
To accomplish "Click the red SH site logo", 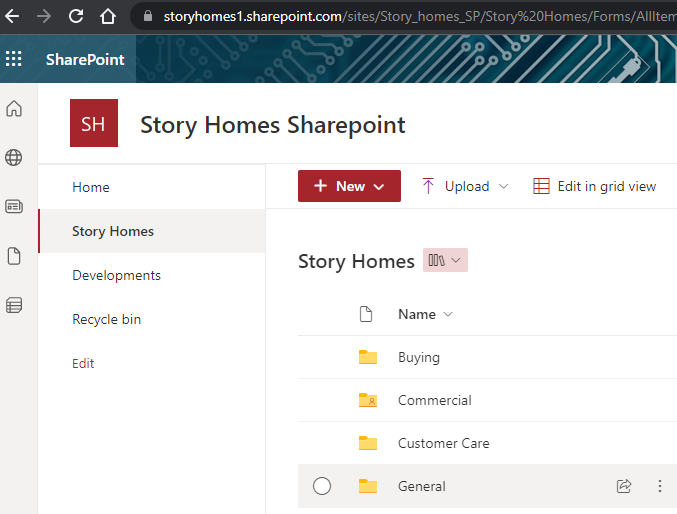I will coord(94,123).
